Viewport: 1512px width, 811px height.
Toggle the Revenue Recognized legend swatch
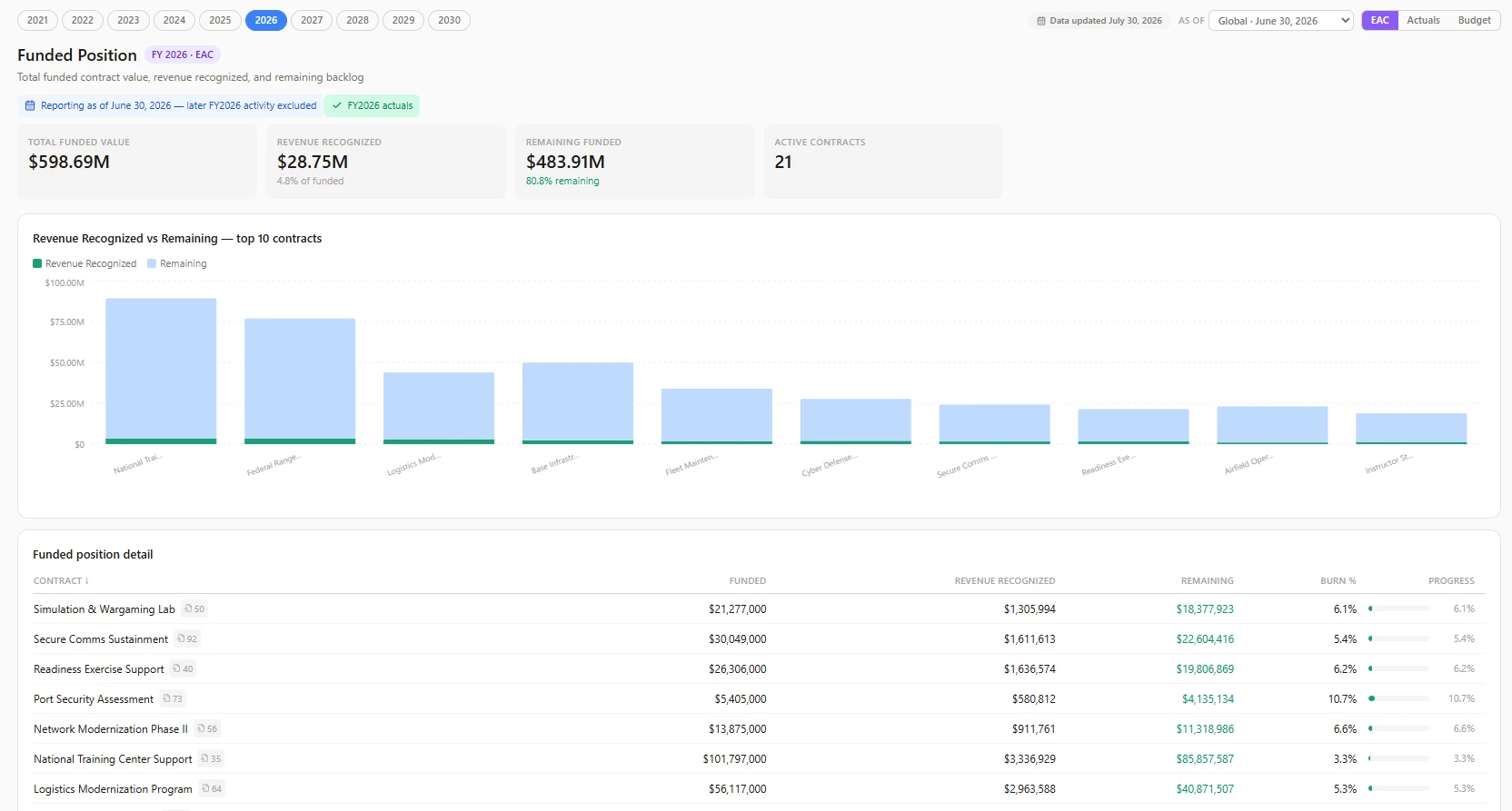[x=37, y=263]
